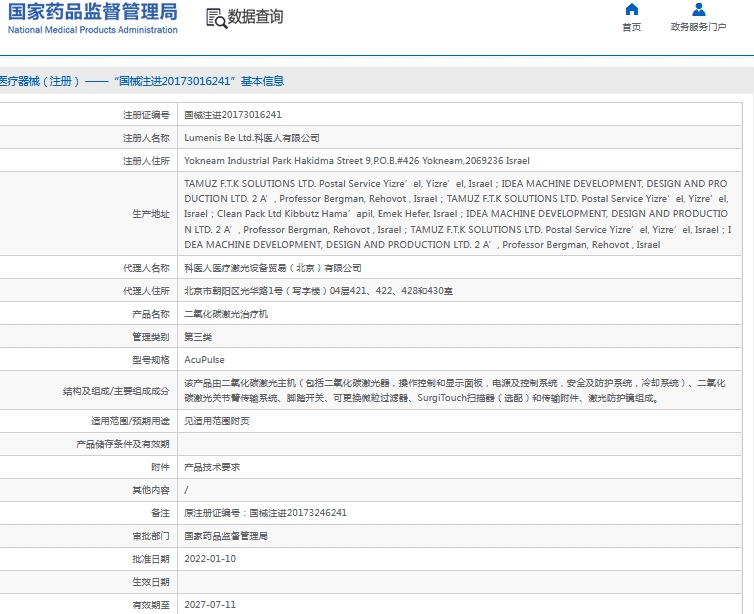Click 原注册证编号 remark value
The width and height of the screenshot is (754, 614).
point(265,513)
